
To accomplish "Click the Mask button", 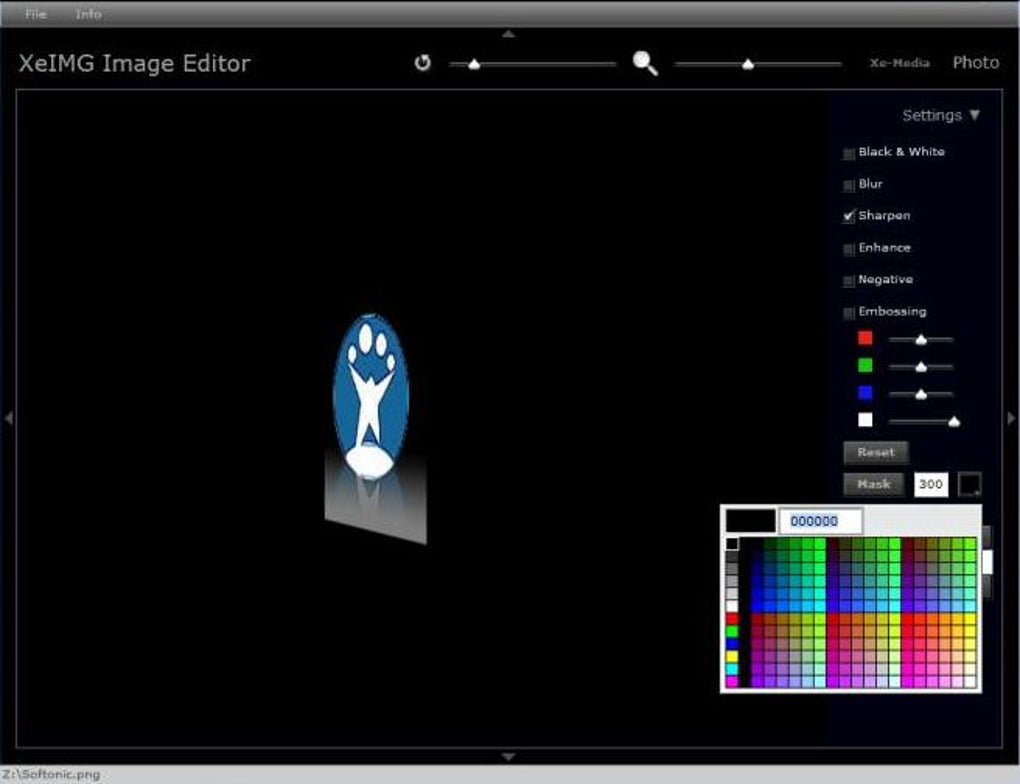I will (x=874, y=484).
